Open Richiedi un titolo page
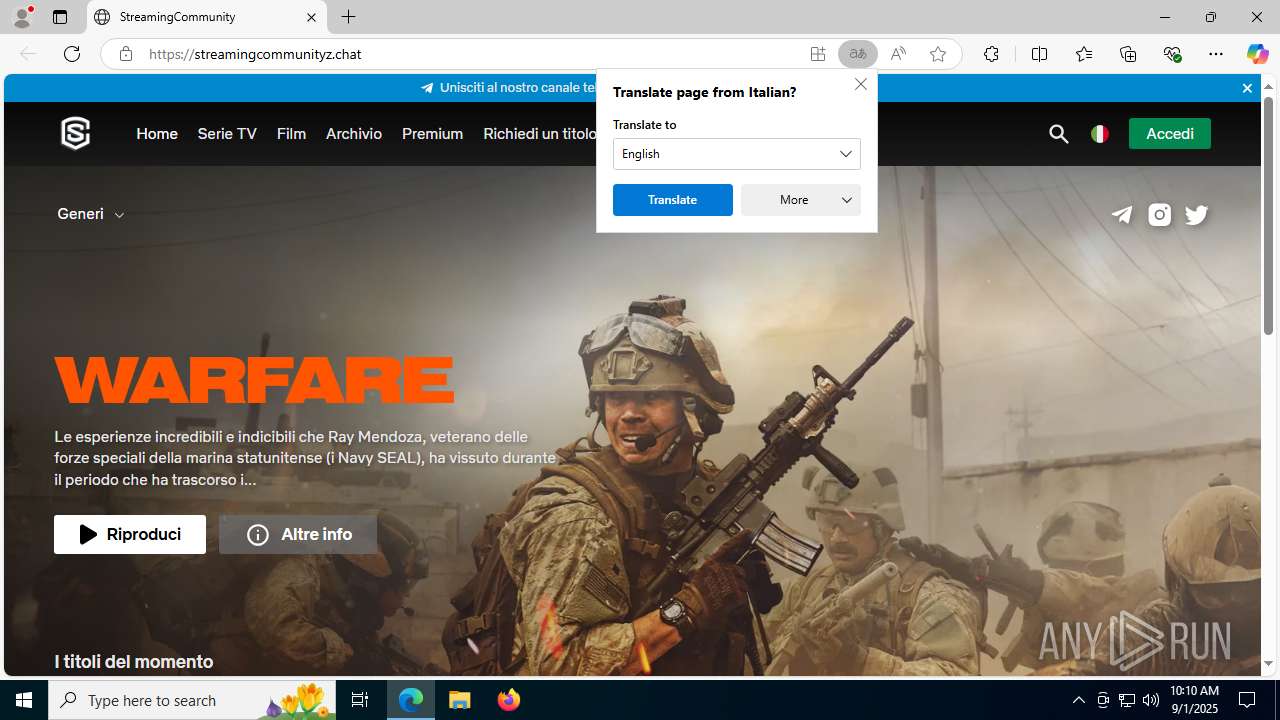This screenshot has height=720, width=1280. point(539,133)
